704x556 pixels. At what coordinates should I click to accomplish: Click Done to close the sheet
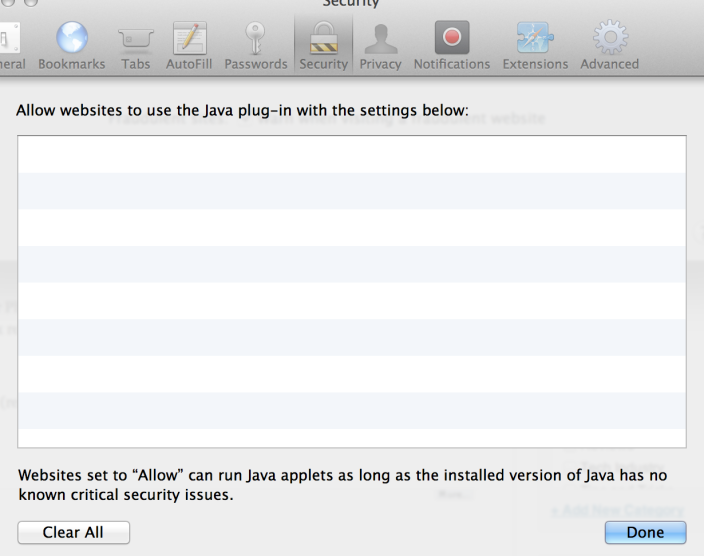[645, 532]
